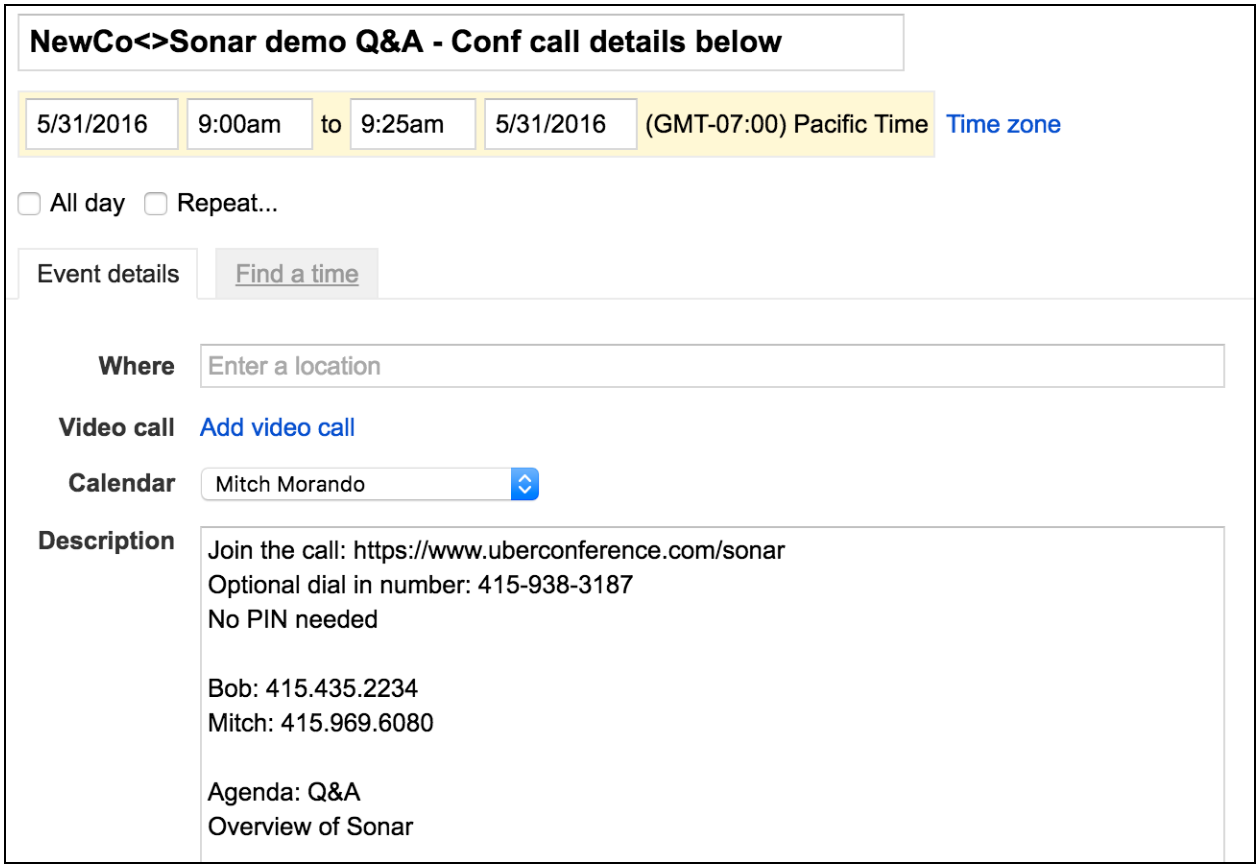Expand the Mitch Morando calendar dropdown
This screenshot has height=868, width=1258.
360,485
